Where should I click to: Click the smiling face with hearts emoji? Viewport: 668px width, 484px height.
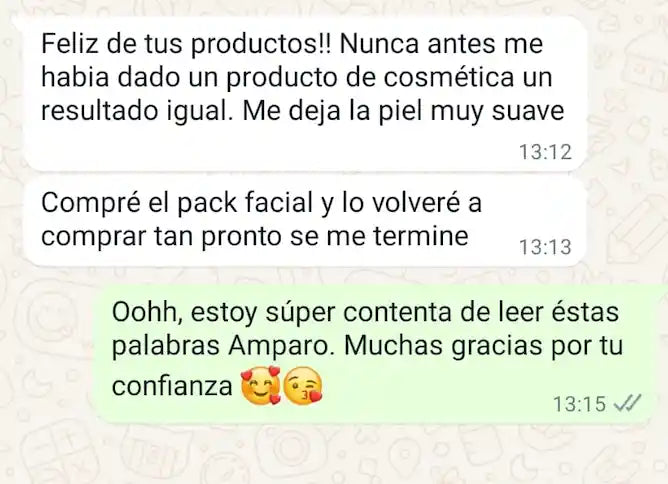[x=261, y=386]
